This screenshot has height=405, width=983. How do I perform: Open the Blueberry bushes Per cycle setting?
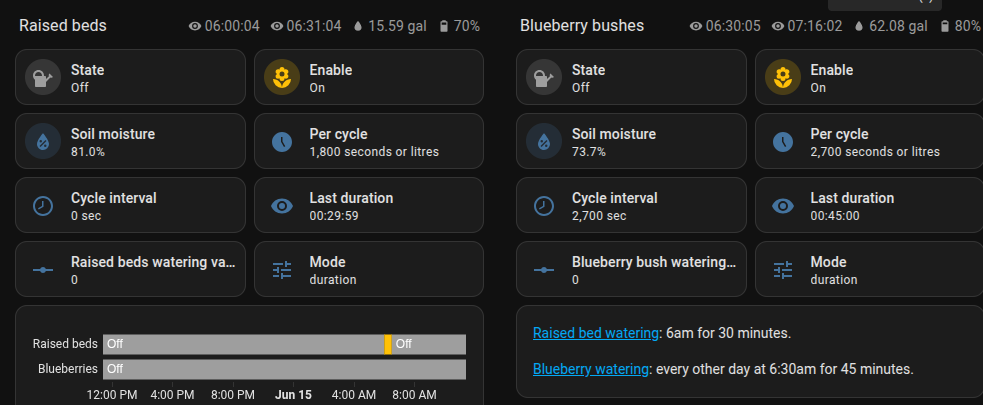coord(869,142)
